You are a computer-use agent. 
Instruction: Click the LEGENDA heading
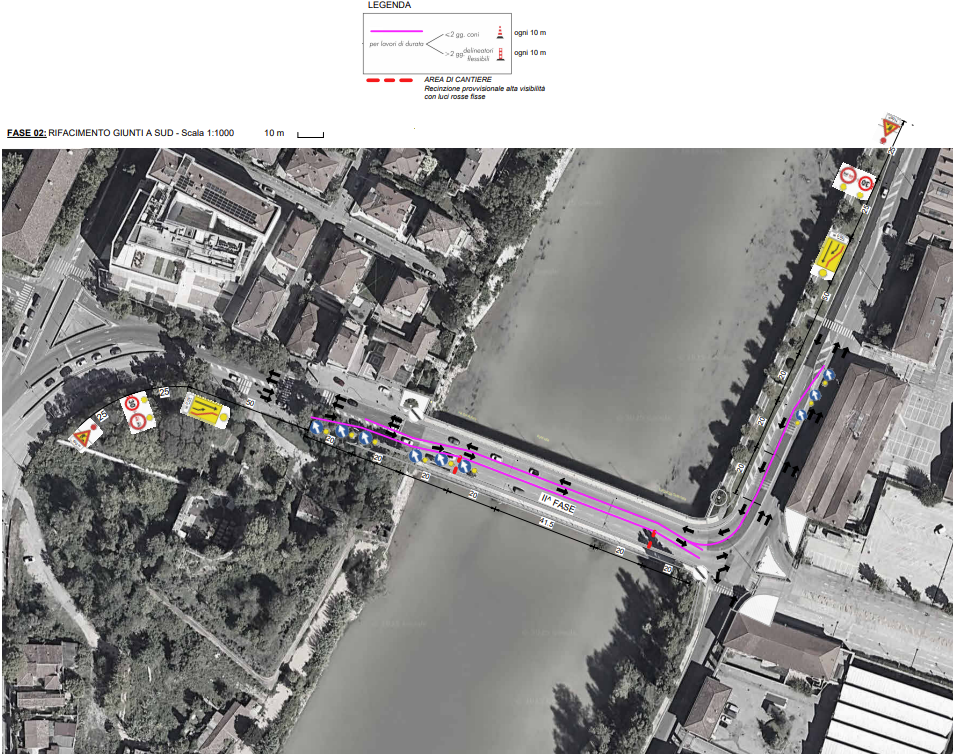point(389,5)
